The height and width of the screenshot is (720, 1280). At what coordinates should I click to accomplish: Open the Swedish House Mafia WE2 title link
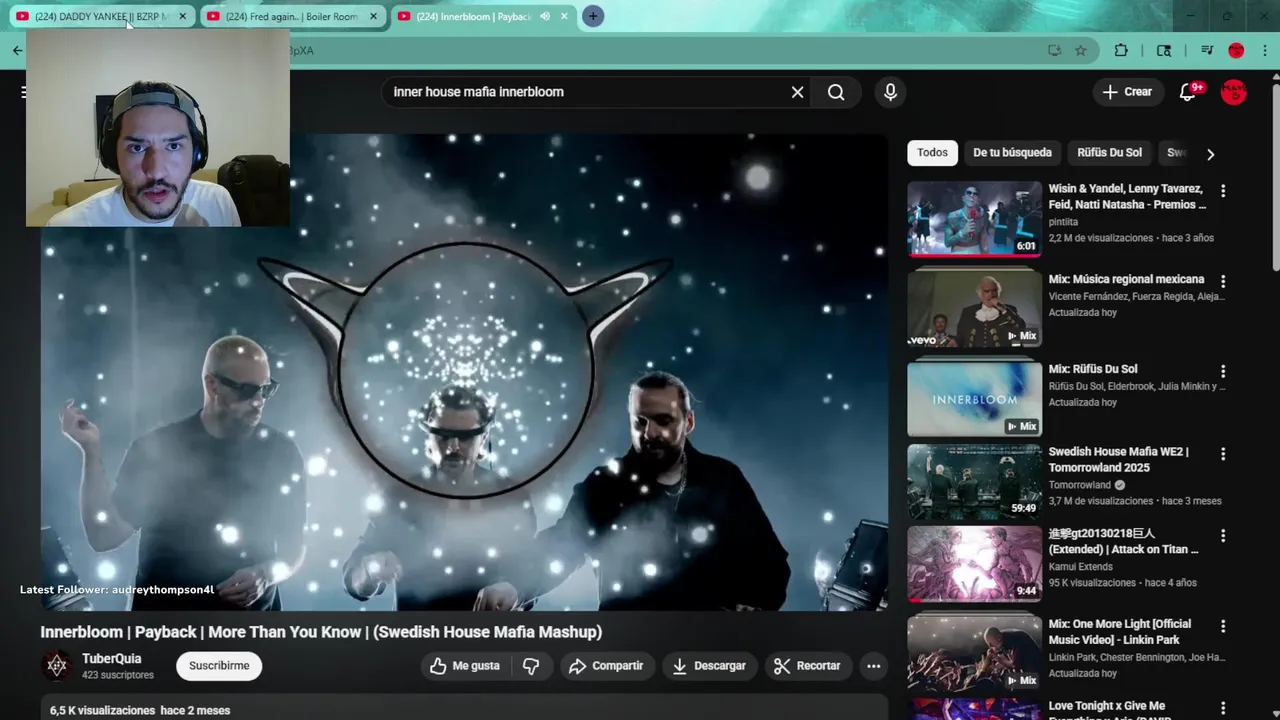tap(1118, 460)
